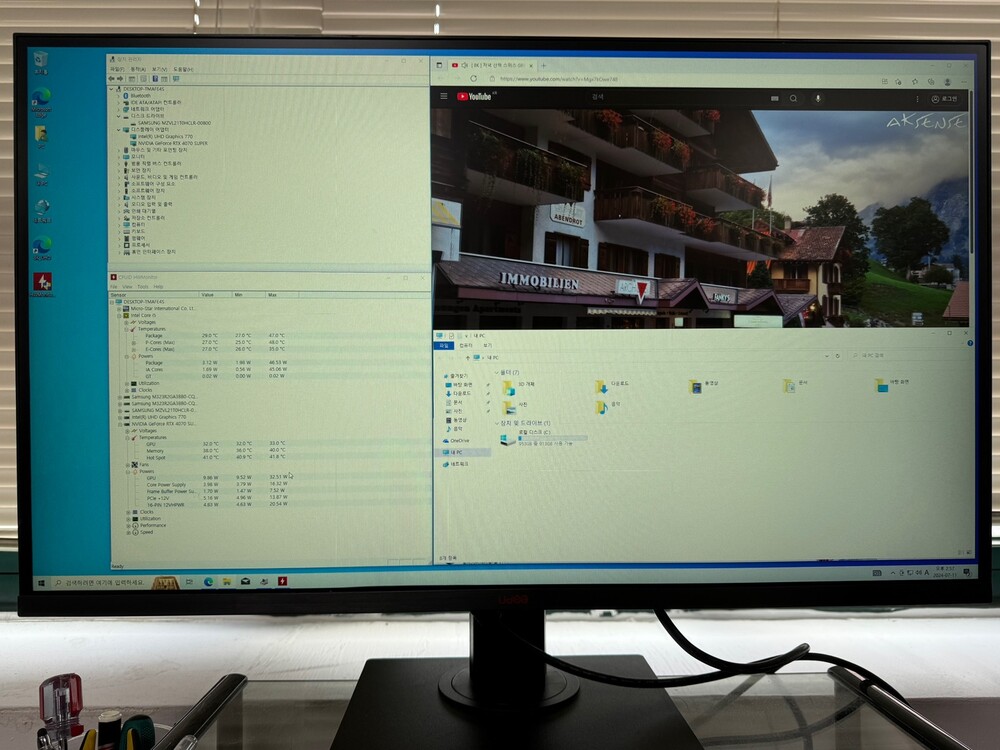Open the Tools menu in HWMonitor
Image resolution: width=1000 pixels, height=750 pixels.
[142, 286]
